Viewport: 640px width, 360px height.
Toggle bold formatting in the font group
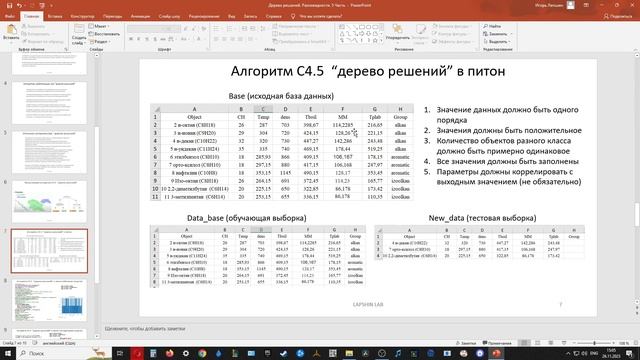131,39
